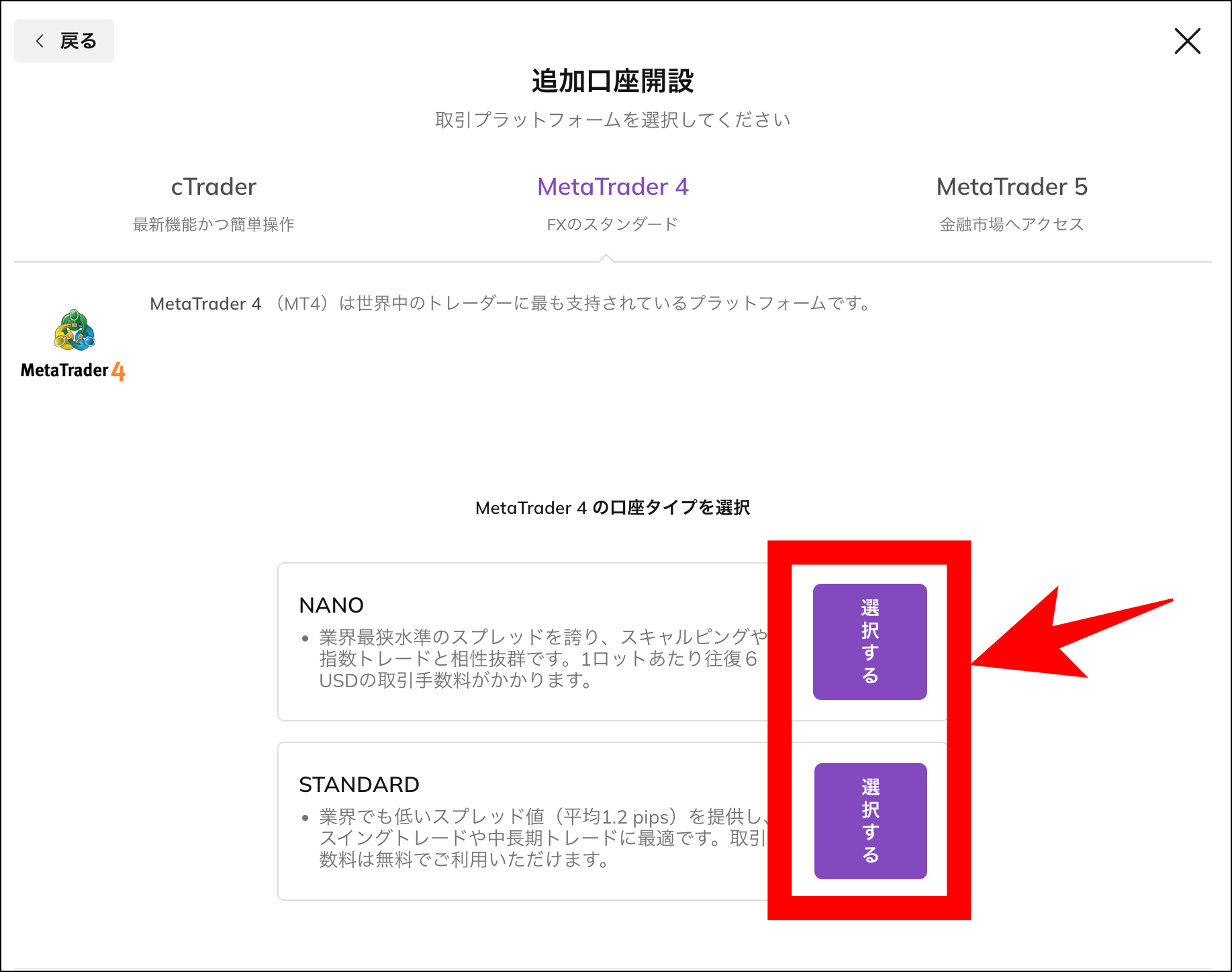Click the 取引プラットフォームを選択してください subtitle
Screen dimensions: 1232x972
coord(612,120)
